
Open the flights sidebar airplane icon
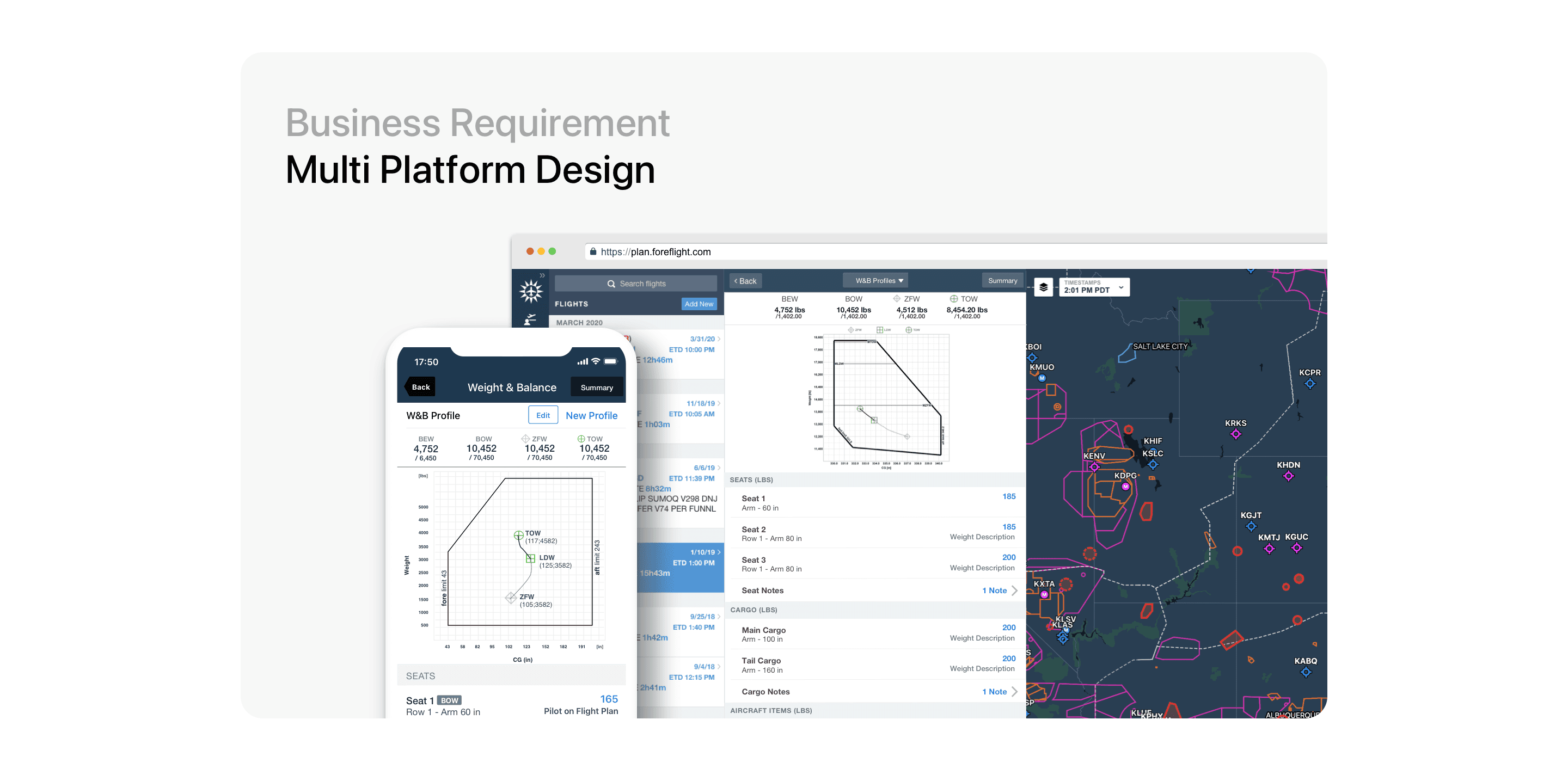click(530, 319)
